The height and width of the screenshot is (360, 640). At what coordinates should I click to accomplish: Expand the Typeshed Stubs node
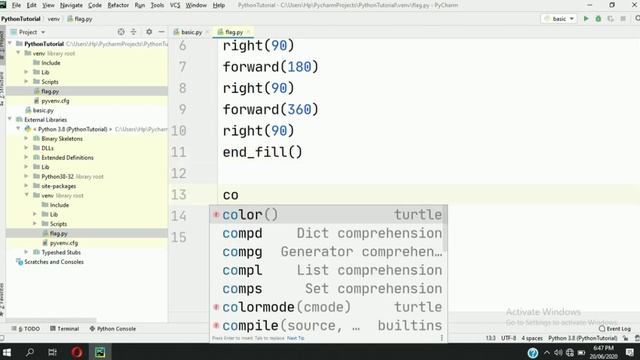click(27, 252)
